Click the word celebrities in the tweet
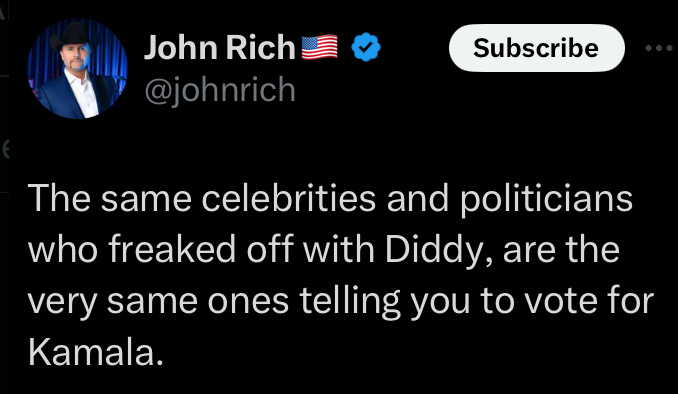The height and width of the screenshot is (394, 678). 289,199
